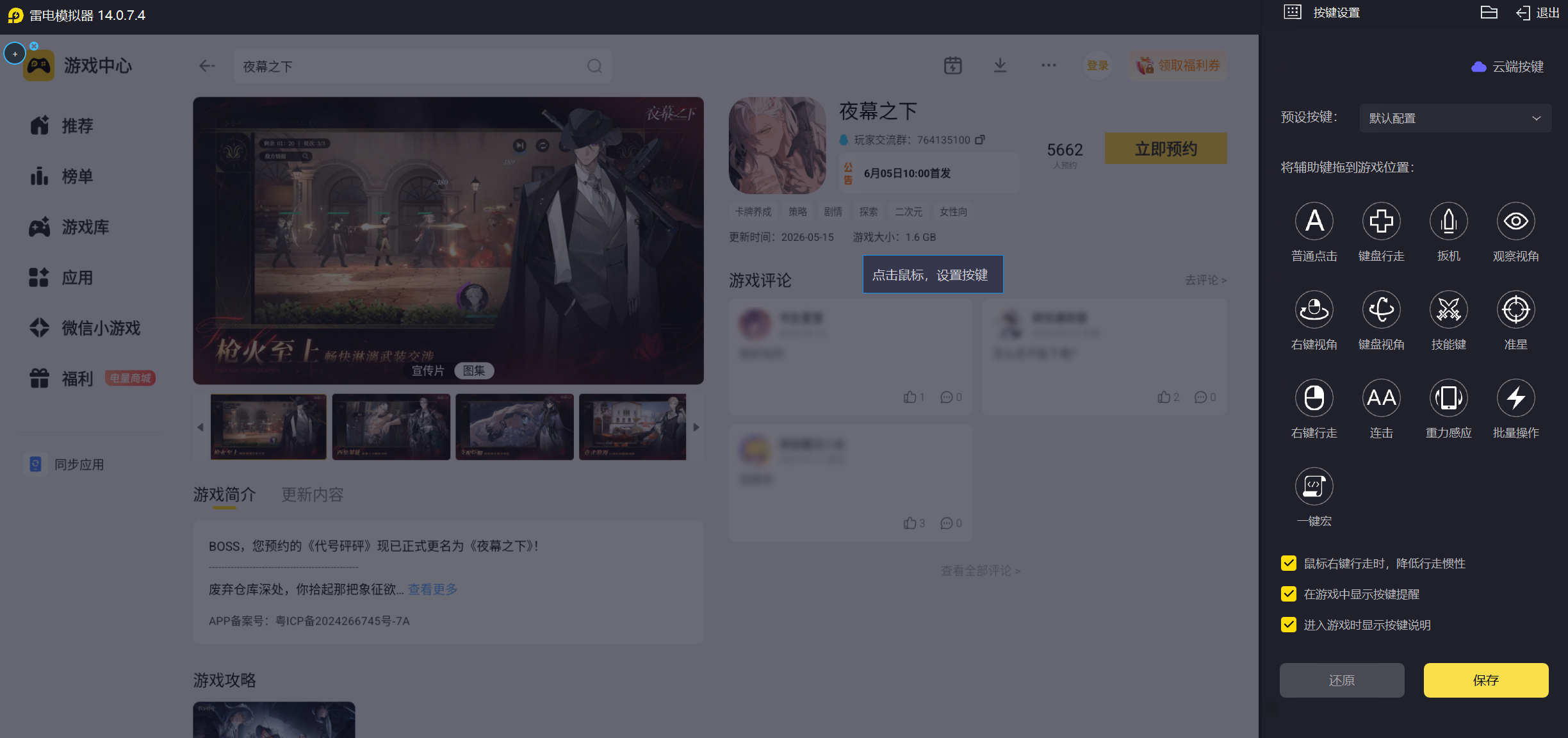
Task: Click the 云端按键 cloud icon
Action: click(x=1479, y=67)
